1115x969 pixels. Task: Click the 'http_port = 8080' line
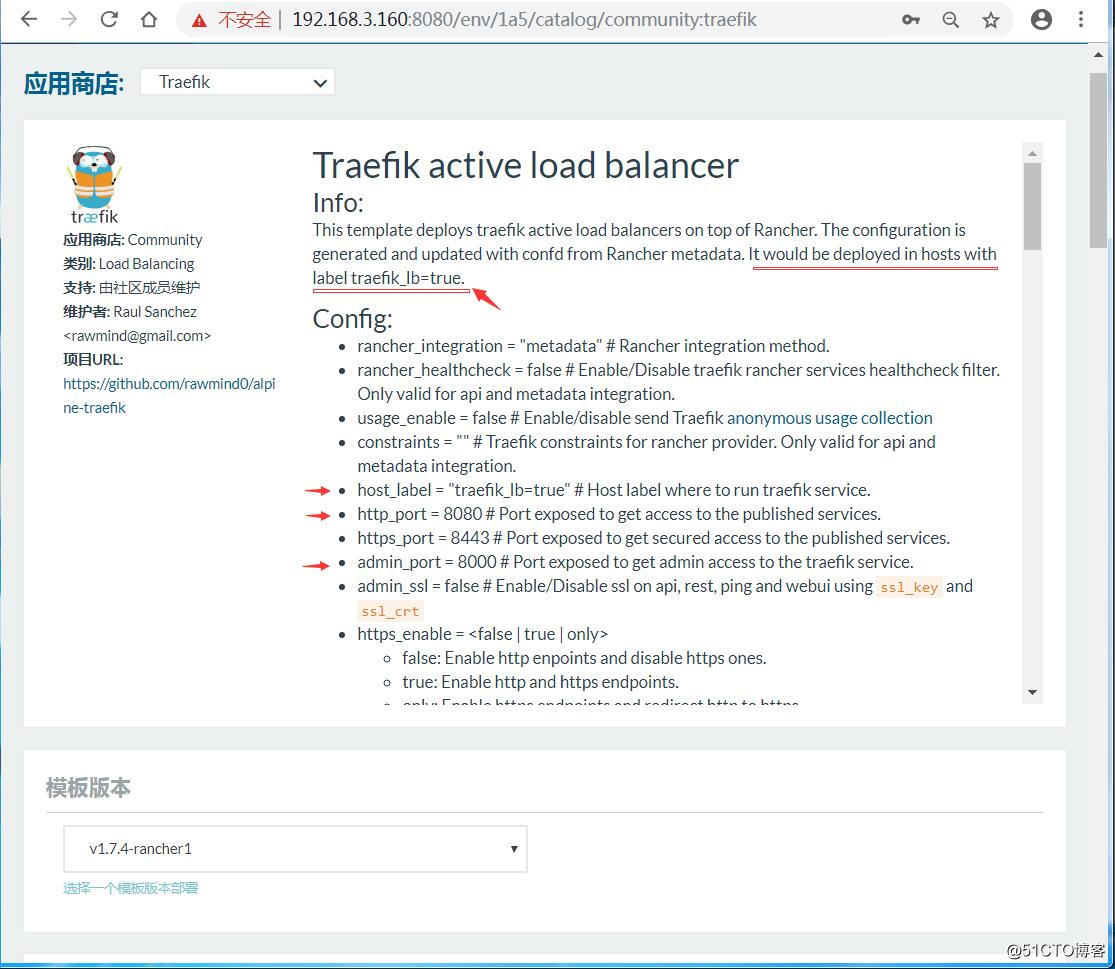619,514
